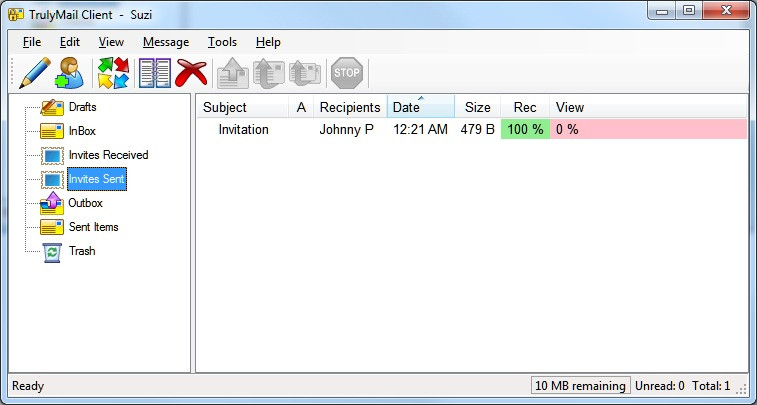
Task: Select the InBox folder label
Action: [x=82, y=131]
